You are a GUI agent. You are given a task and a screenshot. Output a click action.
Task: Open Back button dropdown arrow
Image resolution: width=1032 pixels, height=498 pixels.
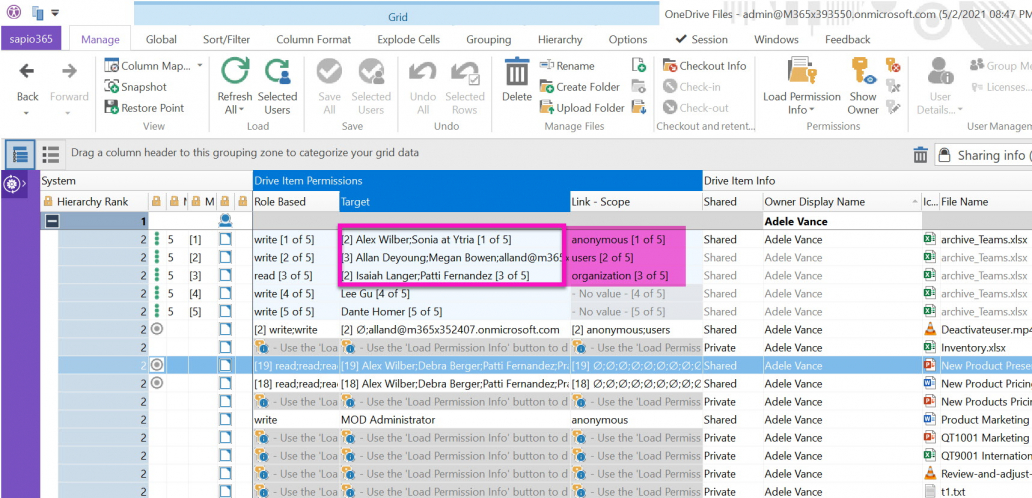coord(27,113)
